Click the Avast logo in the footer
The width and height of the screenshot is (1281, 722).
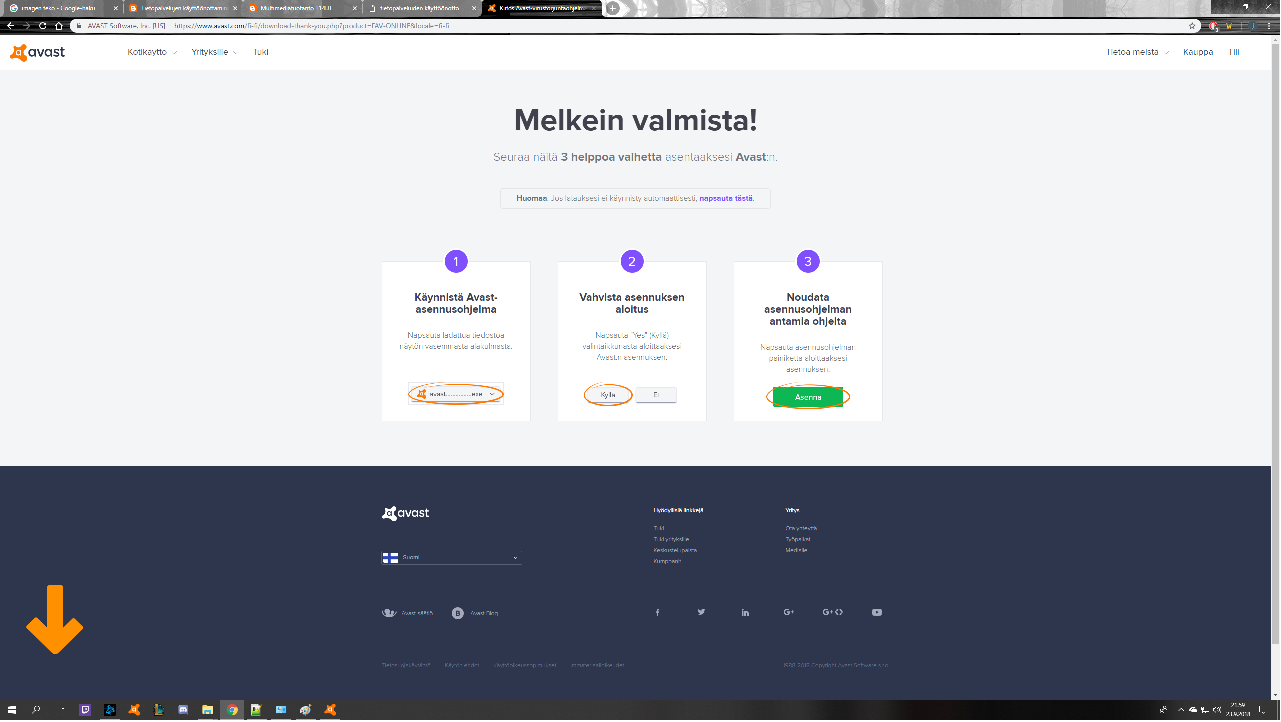point(405,513)
